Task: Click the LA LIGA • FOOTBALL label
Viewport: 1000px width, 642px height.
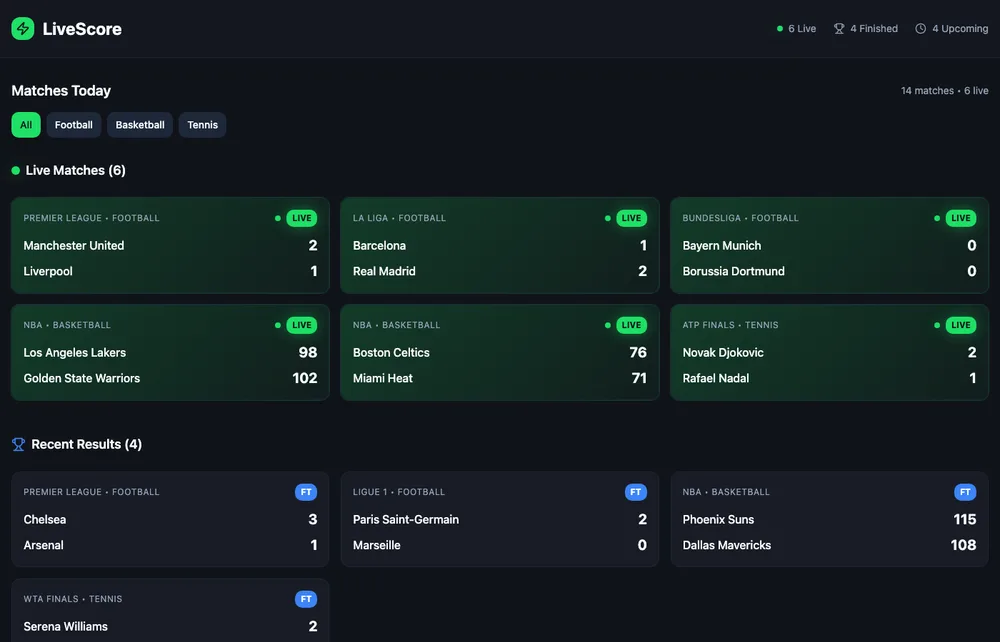Action: coord(399,218)
